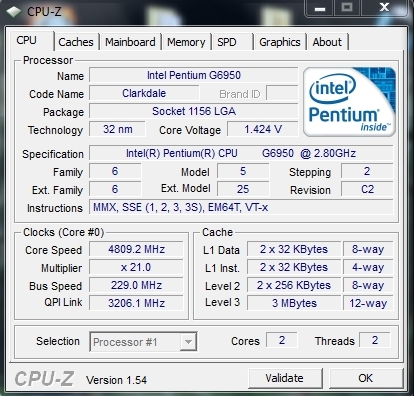Image resolution: width=414 pixels, height=396 pixels.
Task: Click the Socket 1156 LGA package value
Action: coord(194,111)
